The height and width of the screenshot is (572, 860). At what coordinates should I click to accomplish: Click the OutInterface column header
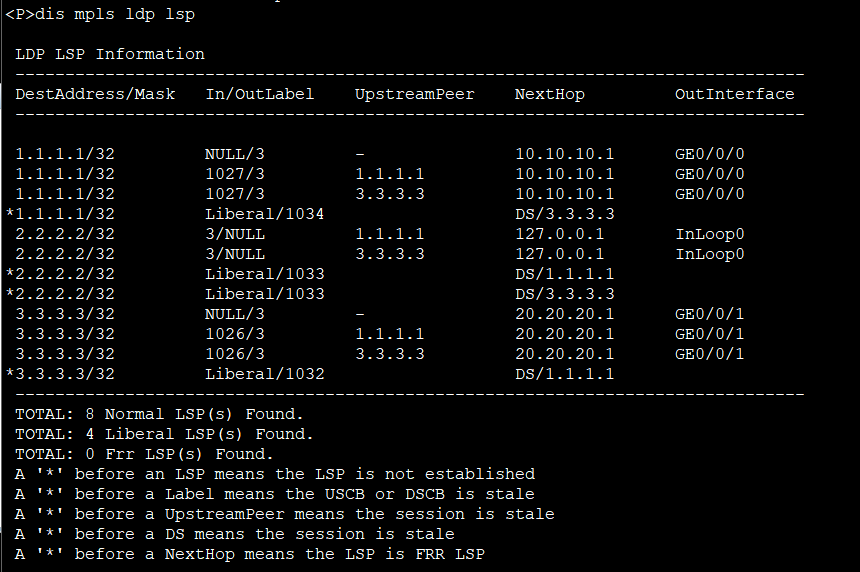[734, 94]
